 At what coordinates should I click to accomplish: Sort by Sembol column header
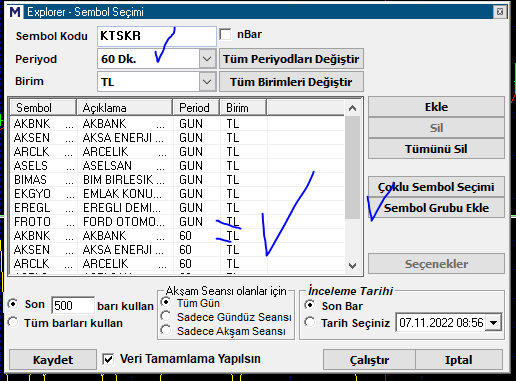43,108
